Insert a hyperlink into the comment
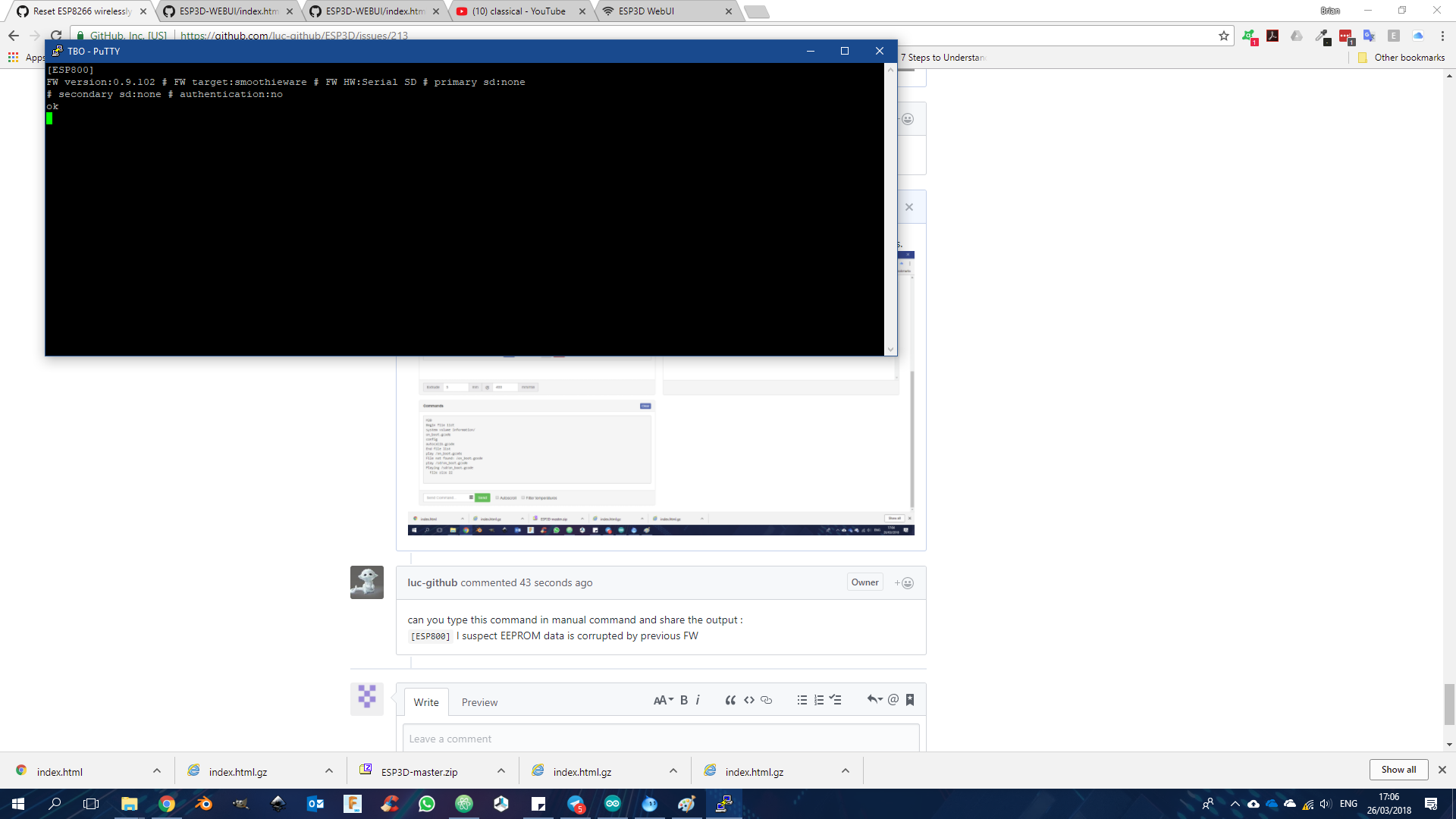 (766, 700)
